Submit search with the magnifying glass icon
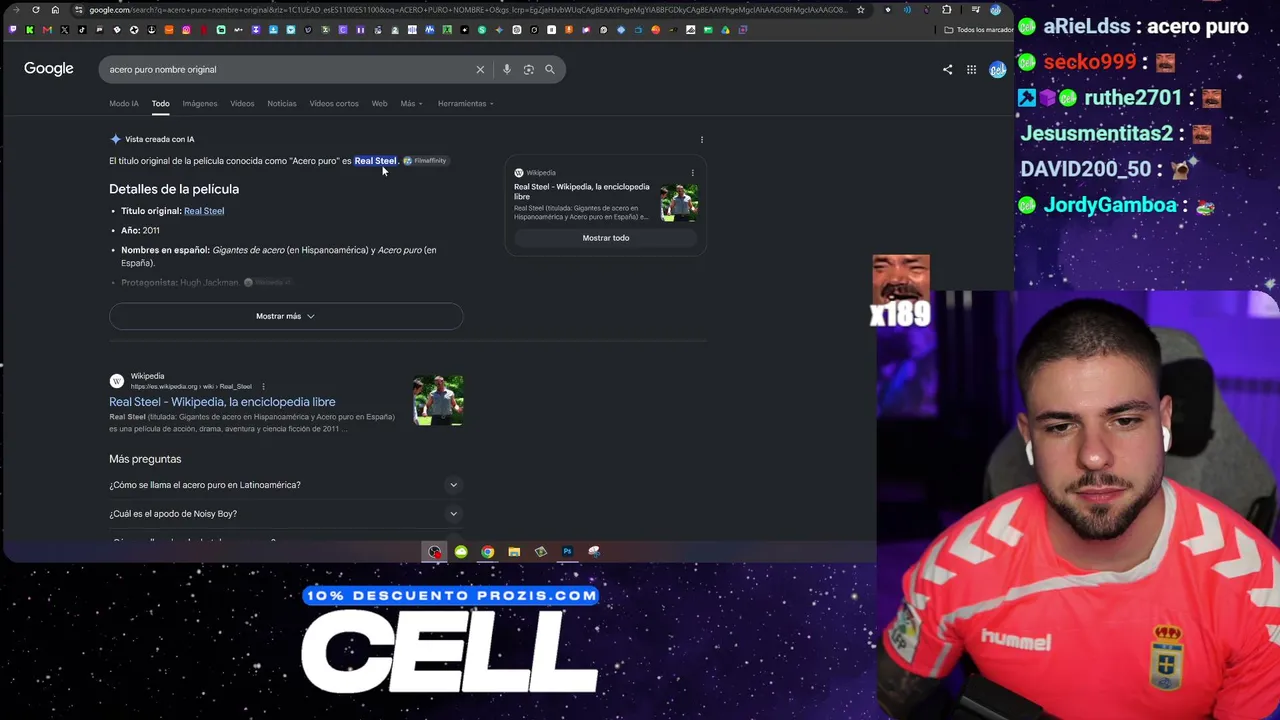Viewport: 1280px width, 720px height. [x=550, y=69]
